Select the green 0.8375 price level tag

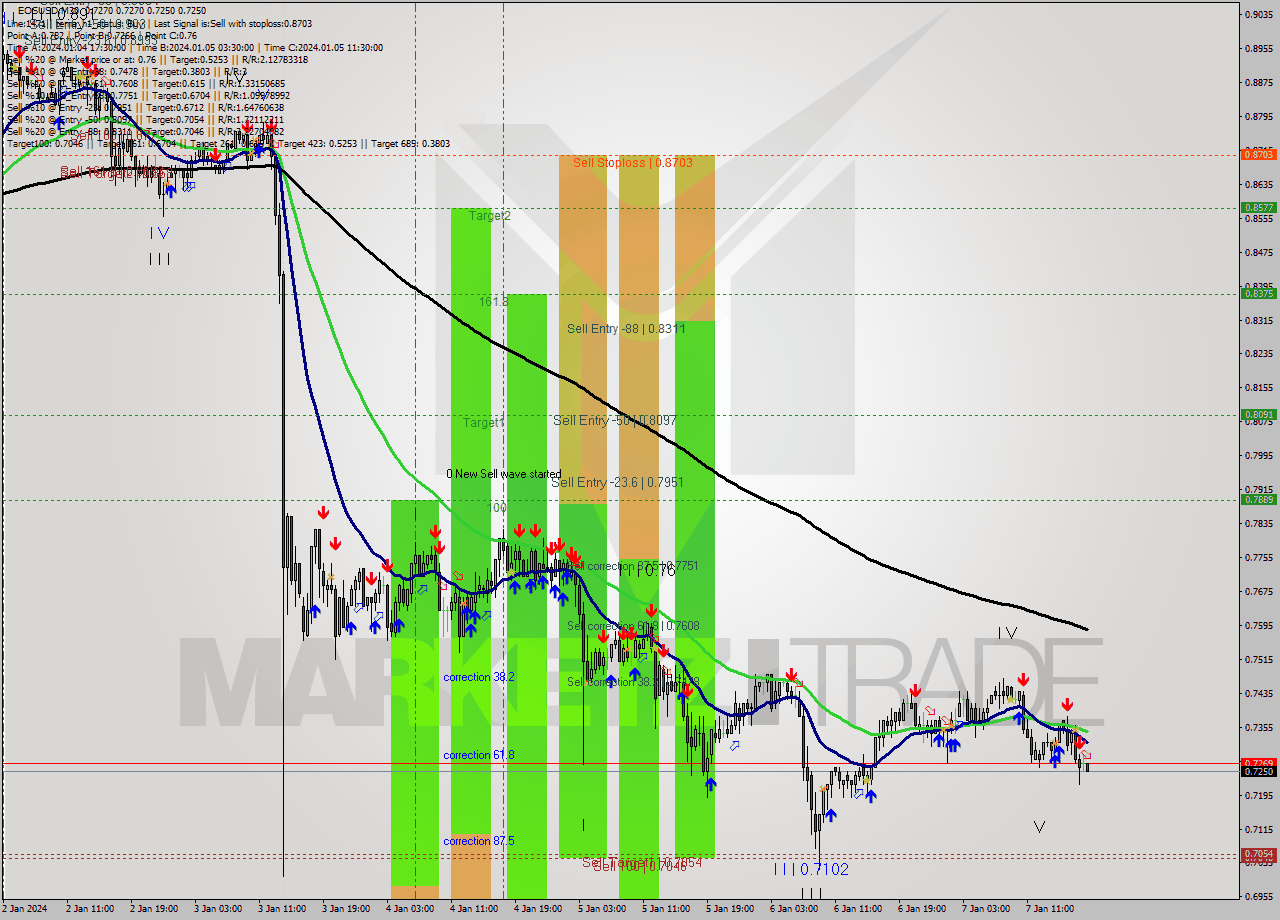[x=1258, y=293]
